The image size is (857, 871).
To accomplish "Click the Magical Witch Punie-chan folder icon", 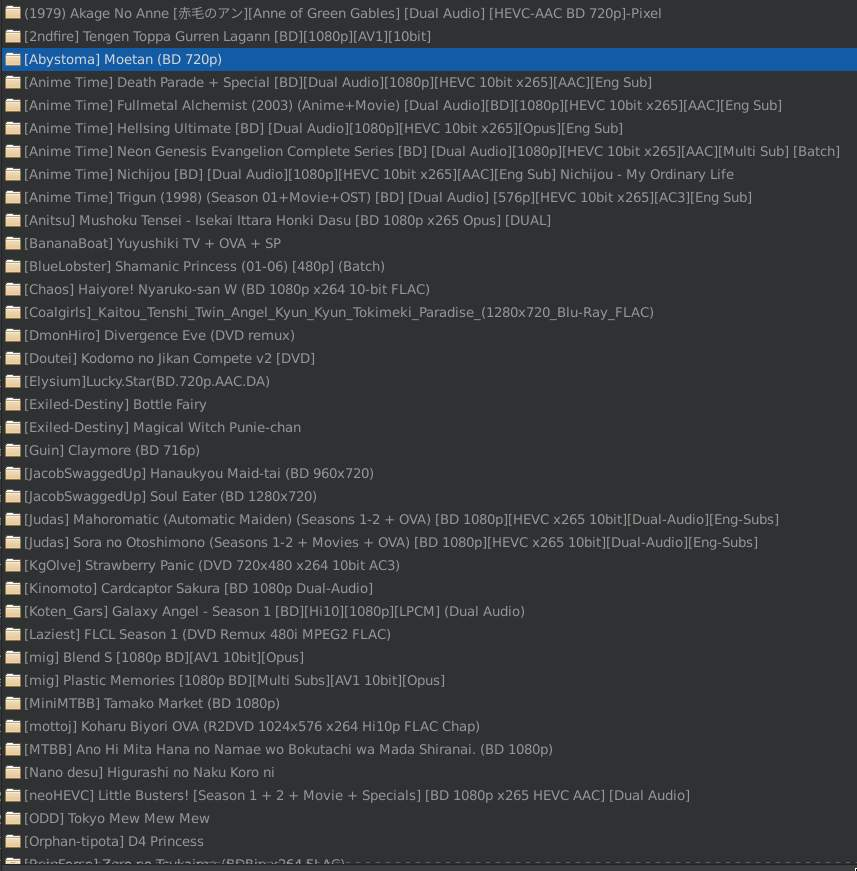I will click(13, 427).
